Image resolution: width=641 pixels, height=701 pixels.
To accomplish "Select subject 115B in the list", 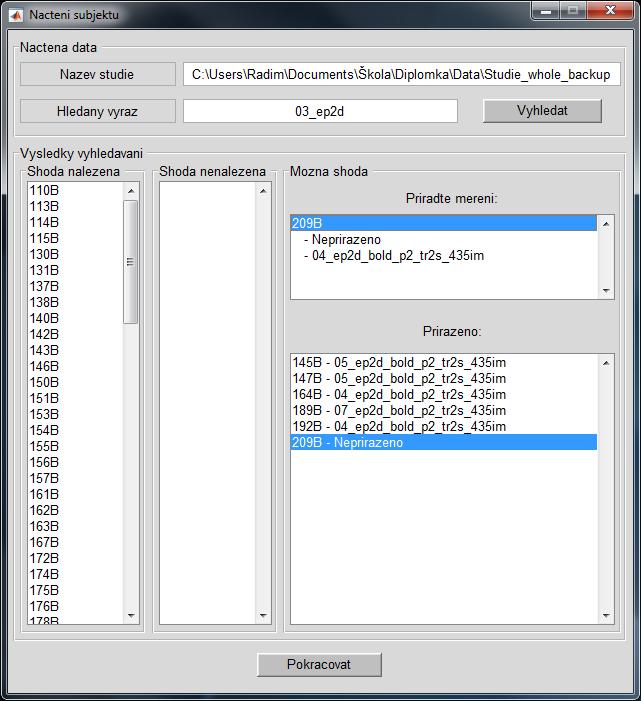I will click(x=75, y=238).
